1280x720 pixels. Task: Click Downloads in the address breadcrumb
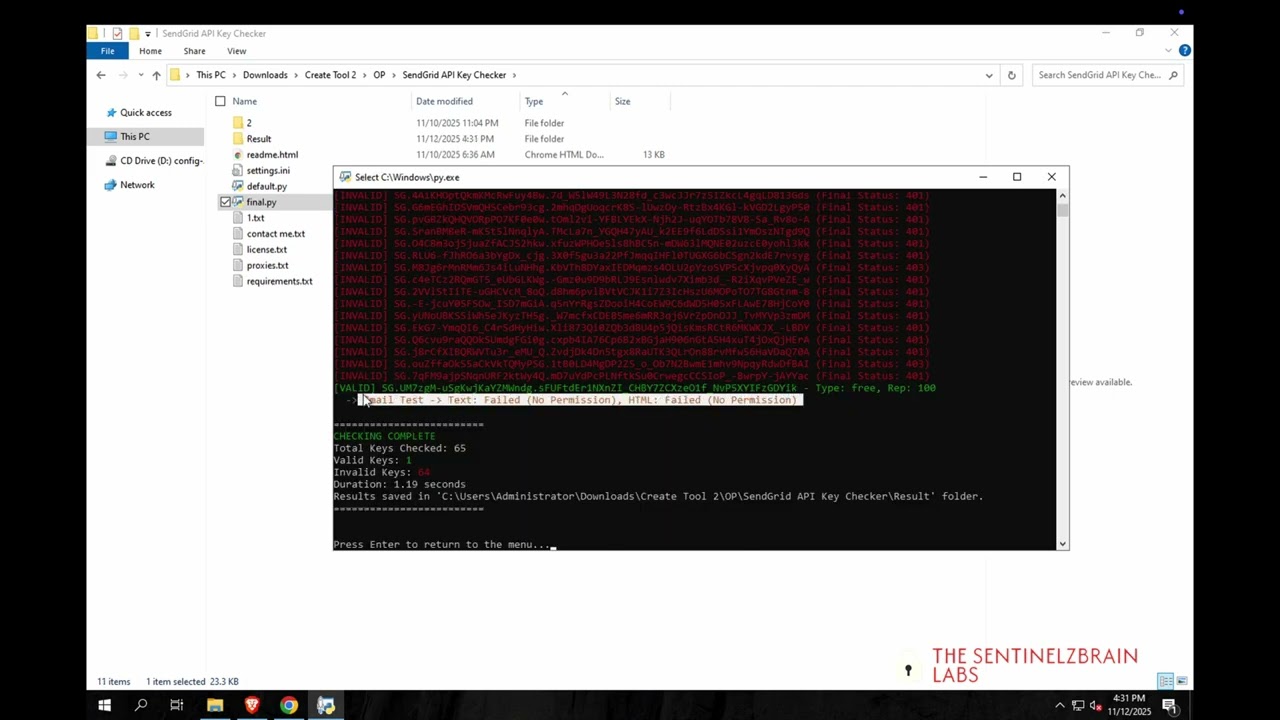point(265,75)
